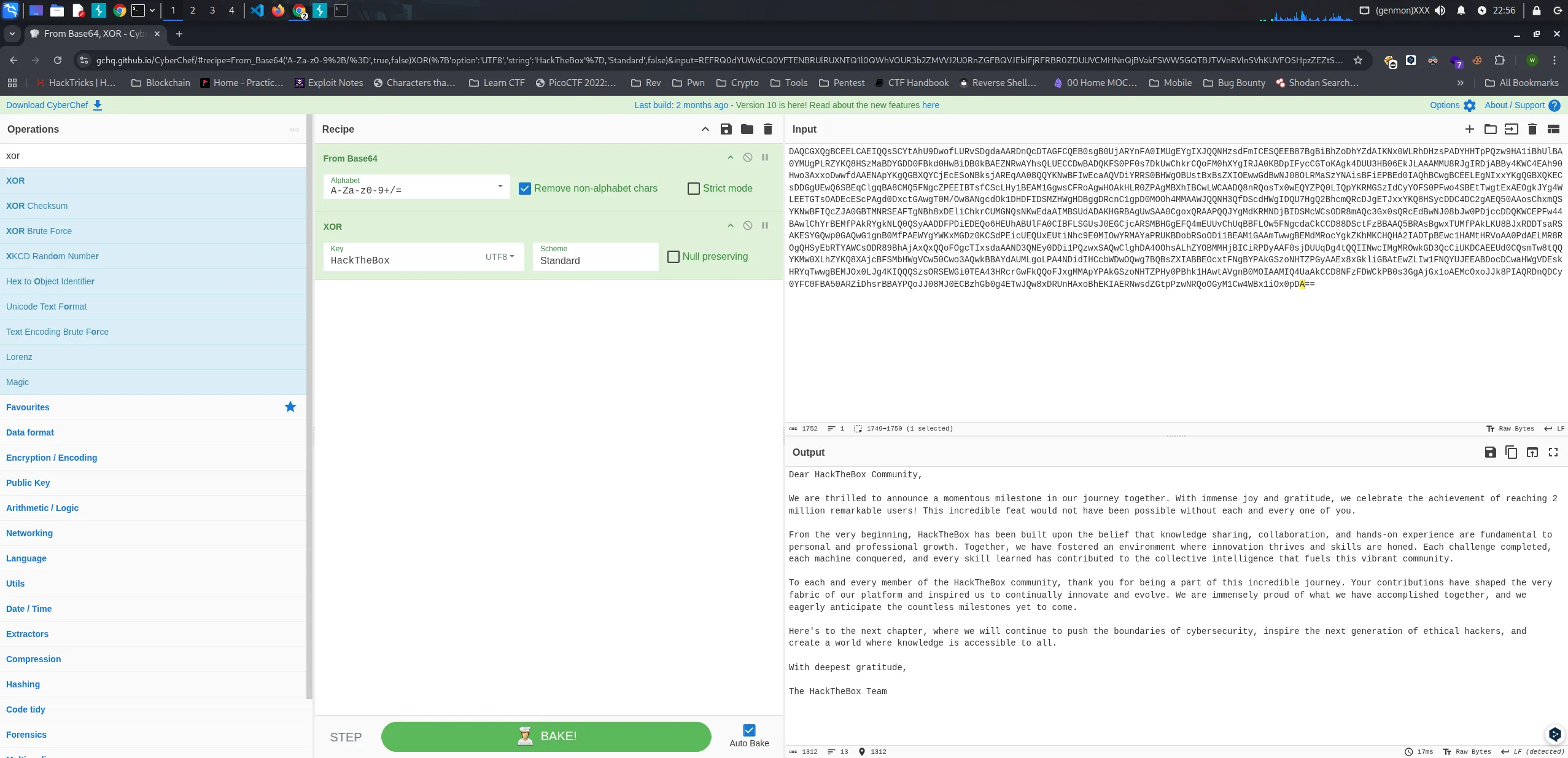Collapse the From Base64 operation
This screenshot has height=758, width=1568.
[730, 157]
